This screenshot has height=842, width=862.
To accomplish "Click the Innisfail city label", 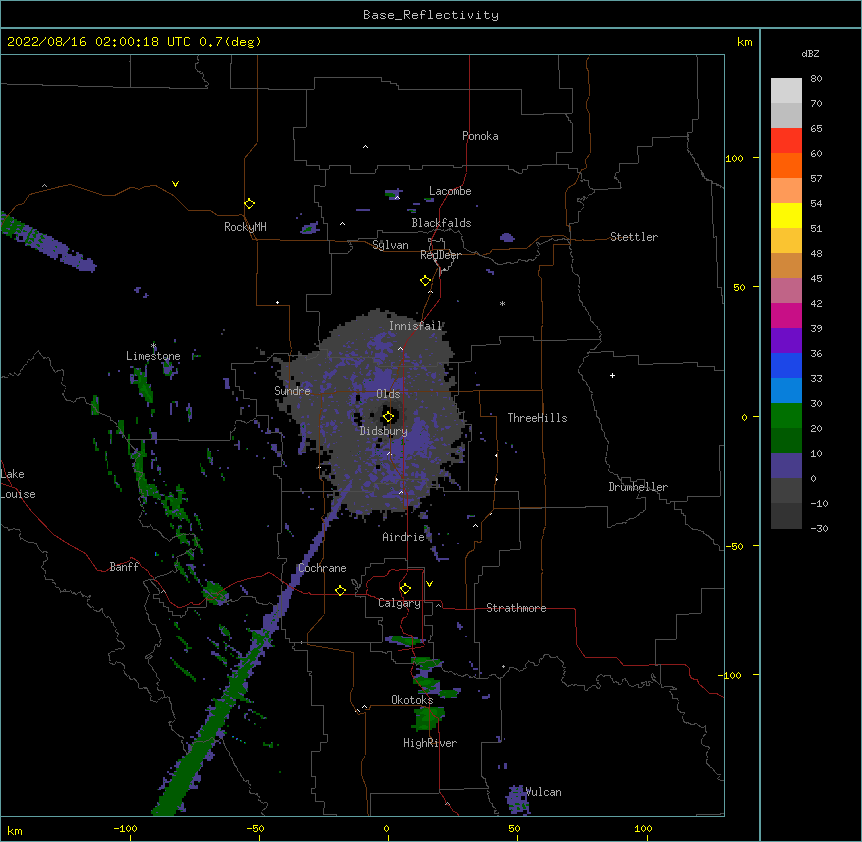I will point(415,326).
